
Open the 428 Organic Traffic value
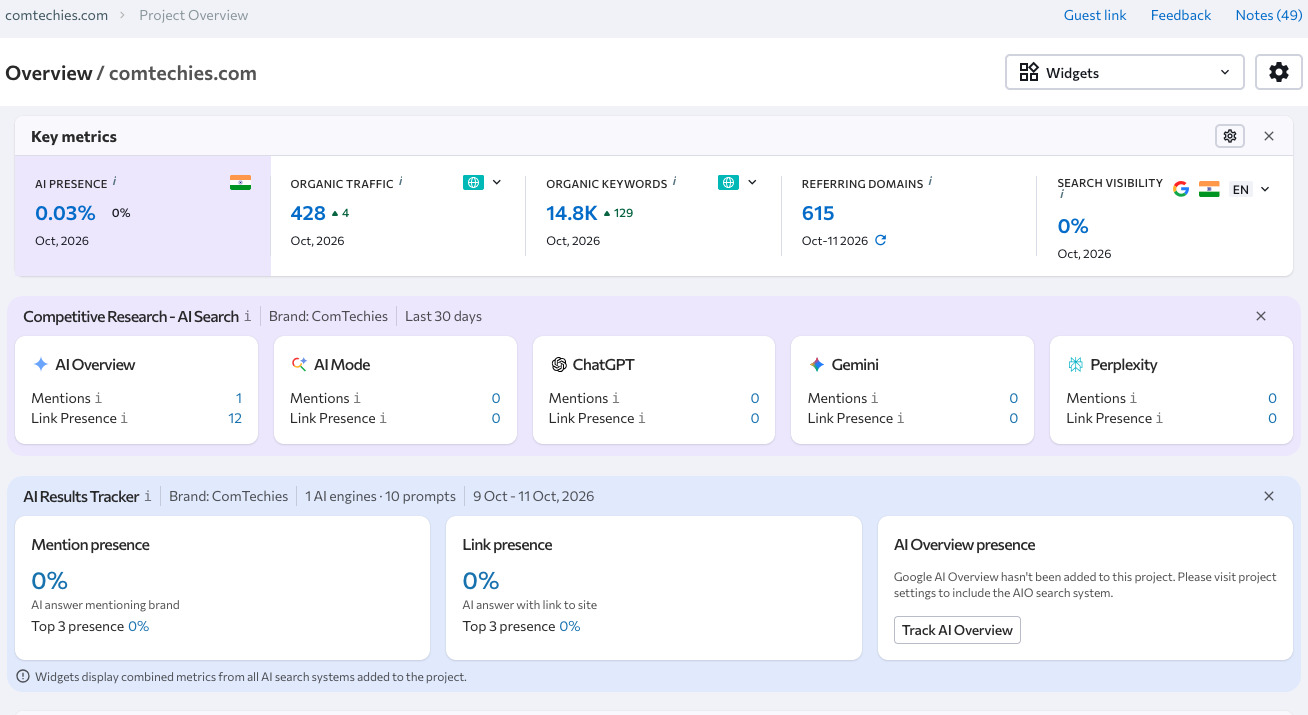308,213
